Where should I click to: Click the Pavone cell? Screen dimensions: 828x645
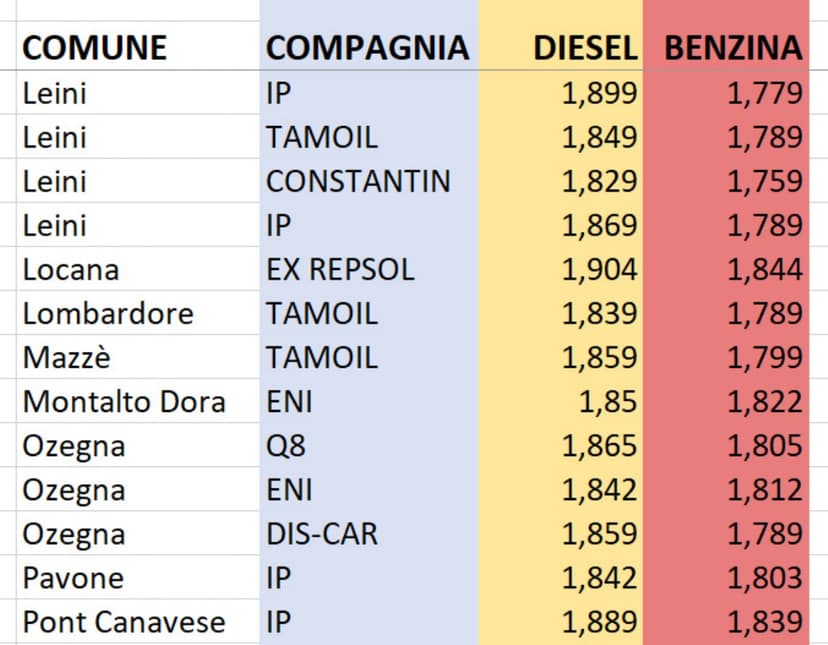pos(74,578)
